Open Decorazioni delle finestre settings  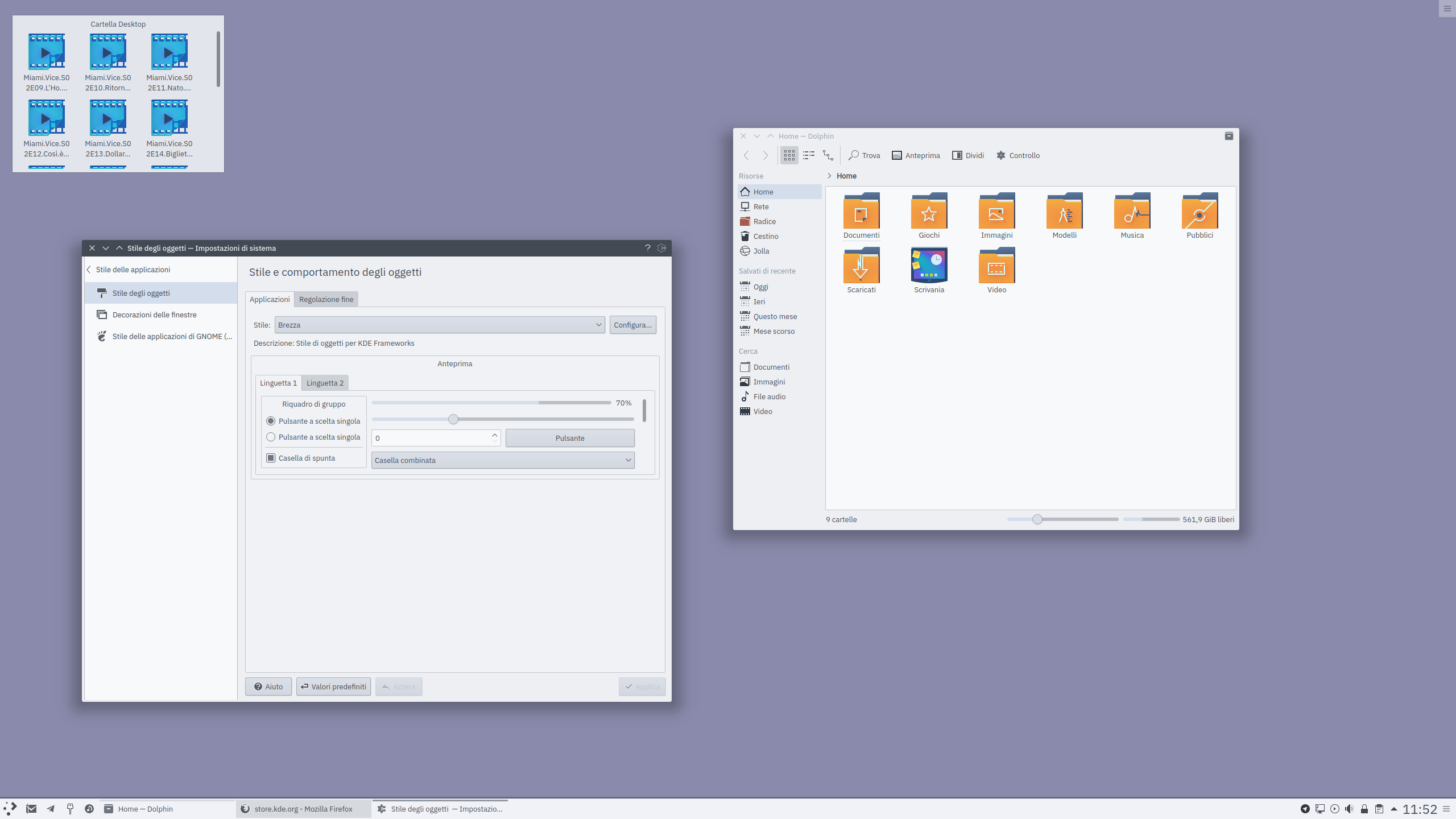click(161, 315)
